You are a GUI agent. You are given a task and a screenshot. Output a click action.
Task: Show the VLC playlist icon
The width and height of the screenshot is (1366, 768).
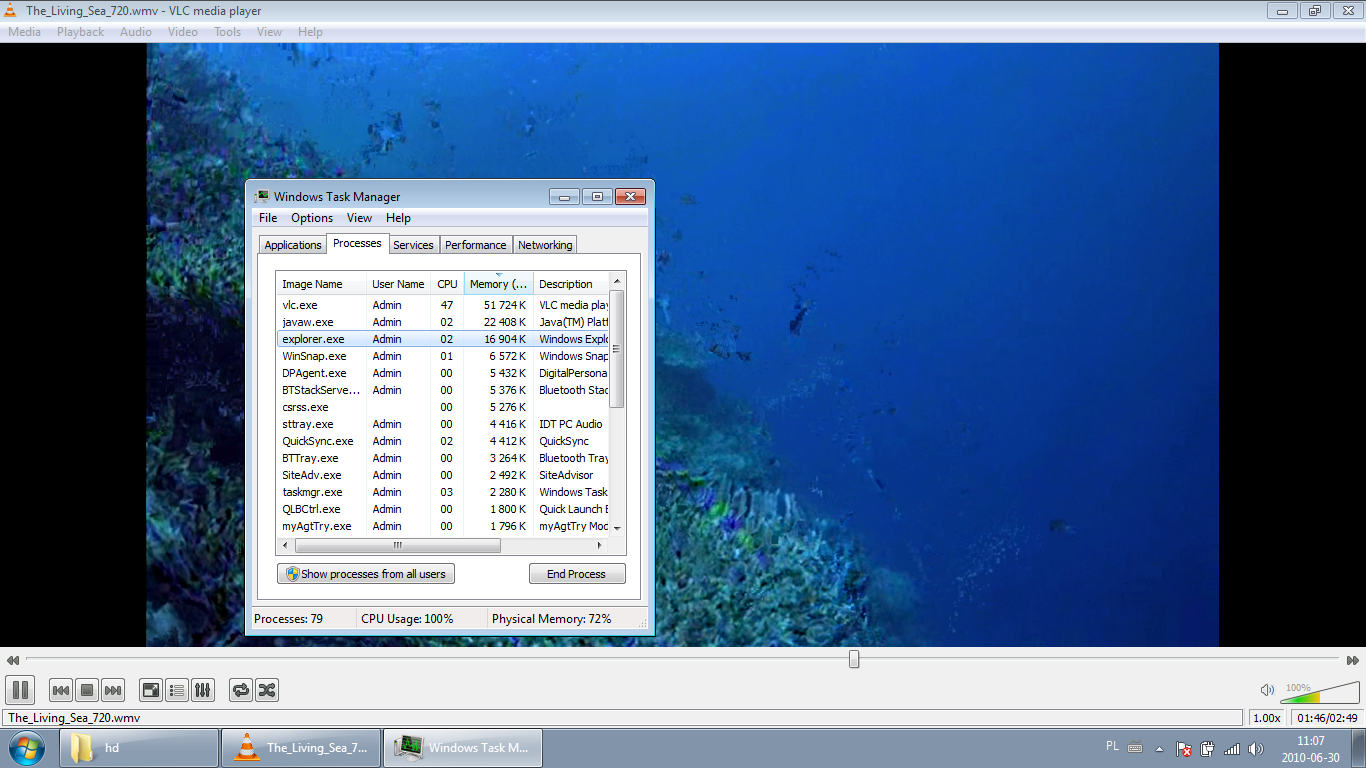177,690
